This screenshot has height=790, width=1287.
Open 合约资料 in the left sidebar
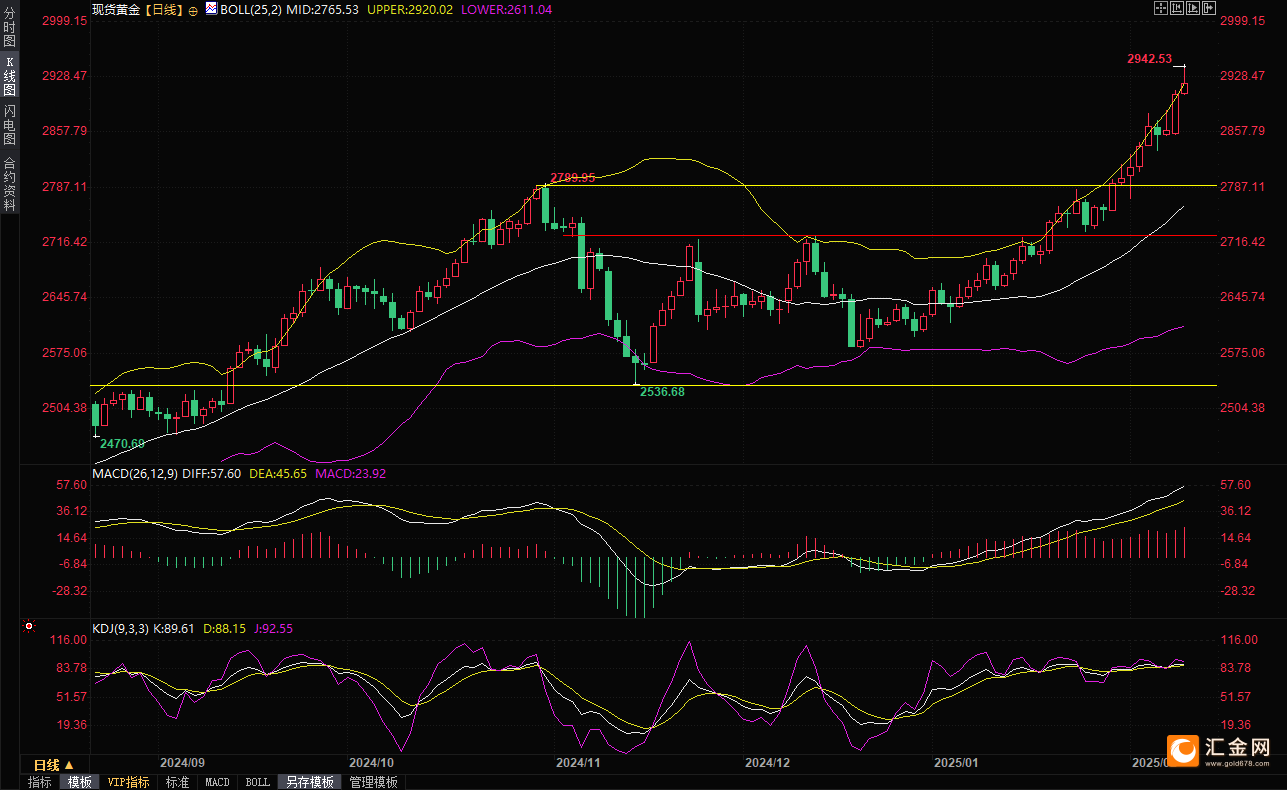tap(10, 183)
